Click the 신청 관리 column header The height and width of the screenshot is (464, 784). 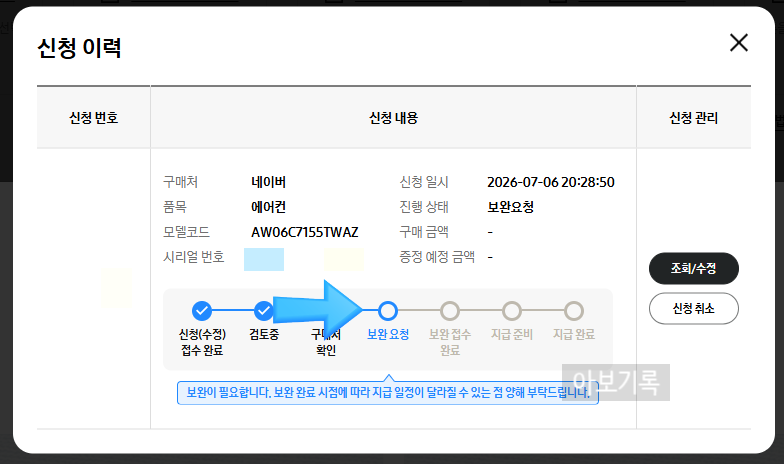click(694, 118)
